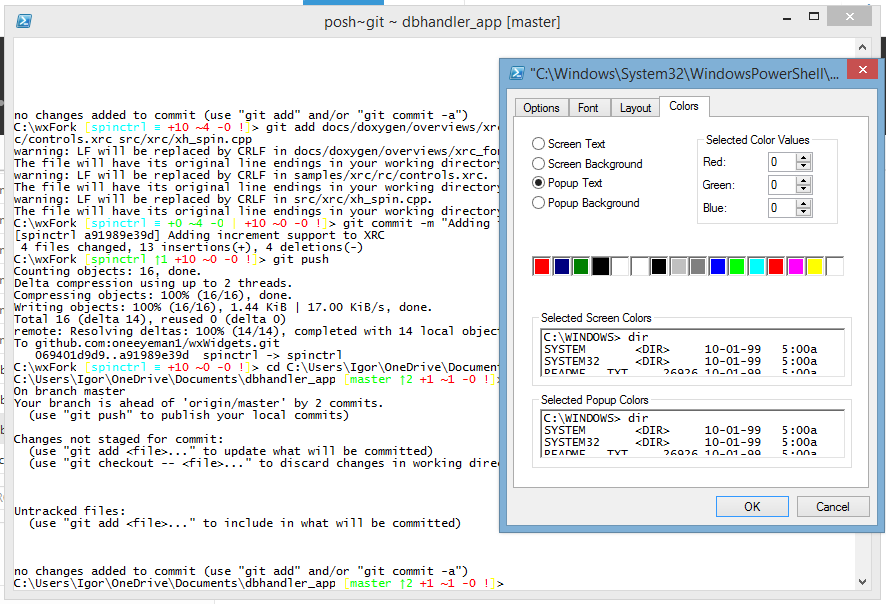Select the Screen Background radio button
This screenshot has height=604, width=886.
pyautogui.click(x=538, y=163)
